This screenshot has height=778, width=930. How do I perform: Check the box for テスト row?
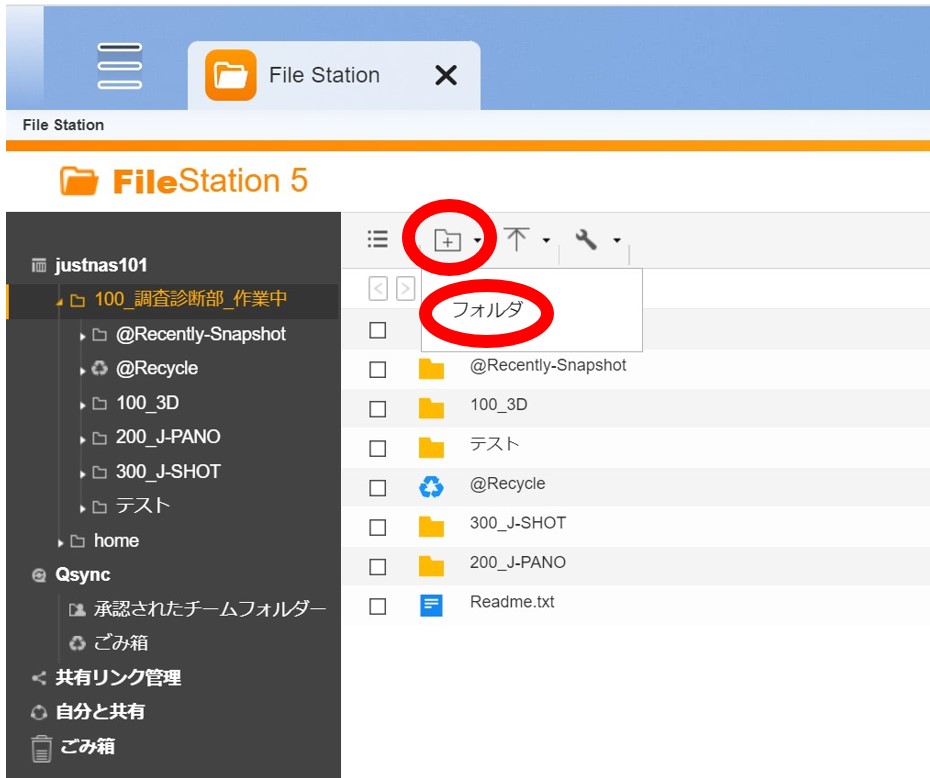[378, 448]
